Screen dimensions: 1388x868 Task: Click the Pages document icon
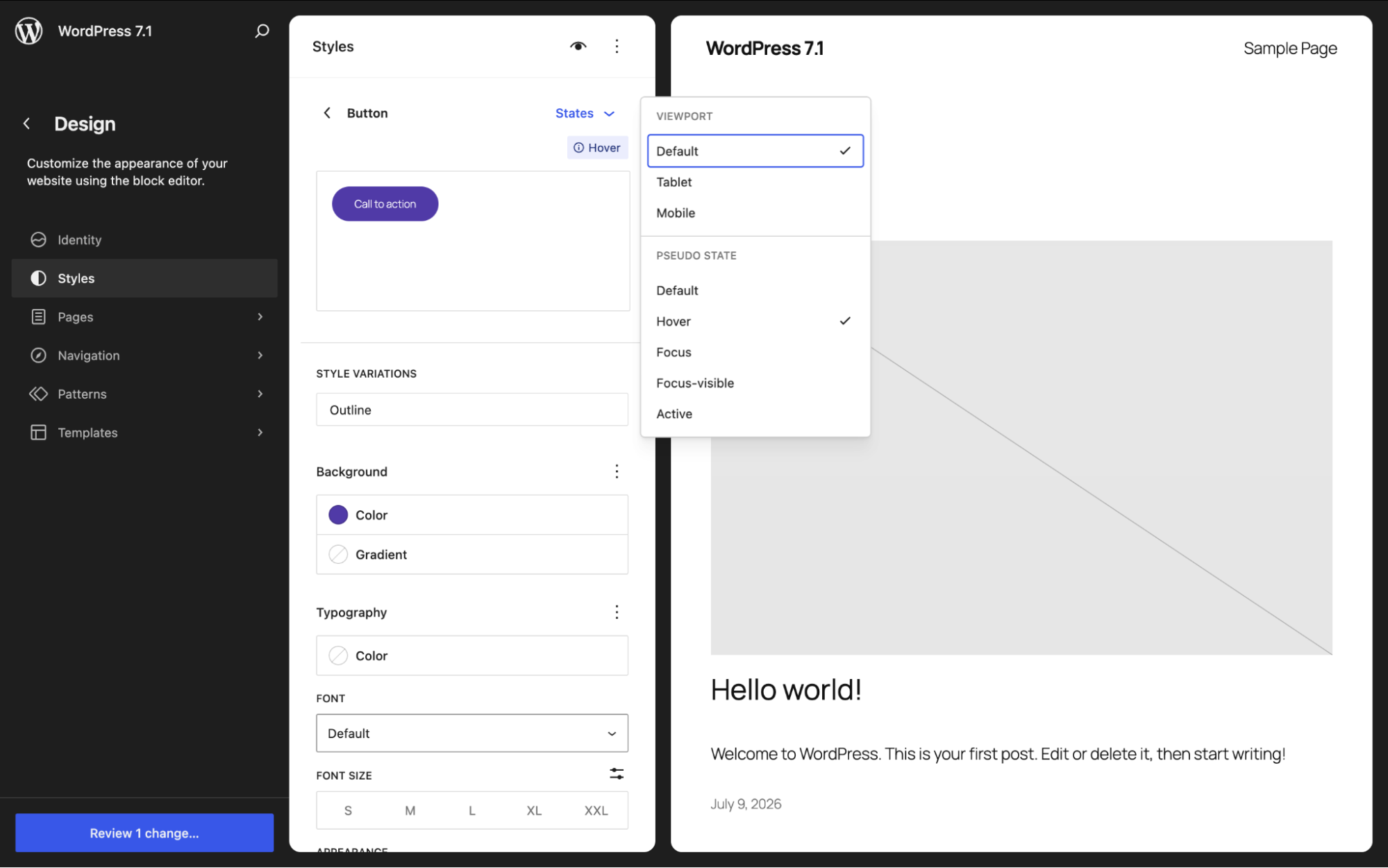[x=38, y=317]
